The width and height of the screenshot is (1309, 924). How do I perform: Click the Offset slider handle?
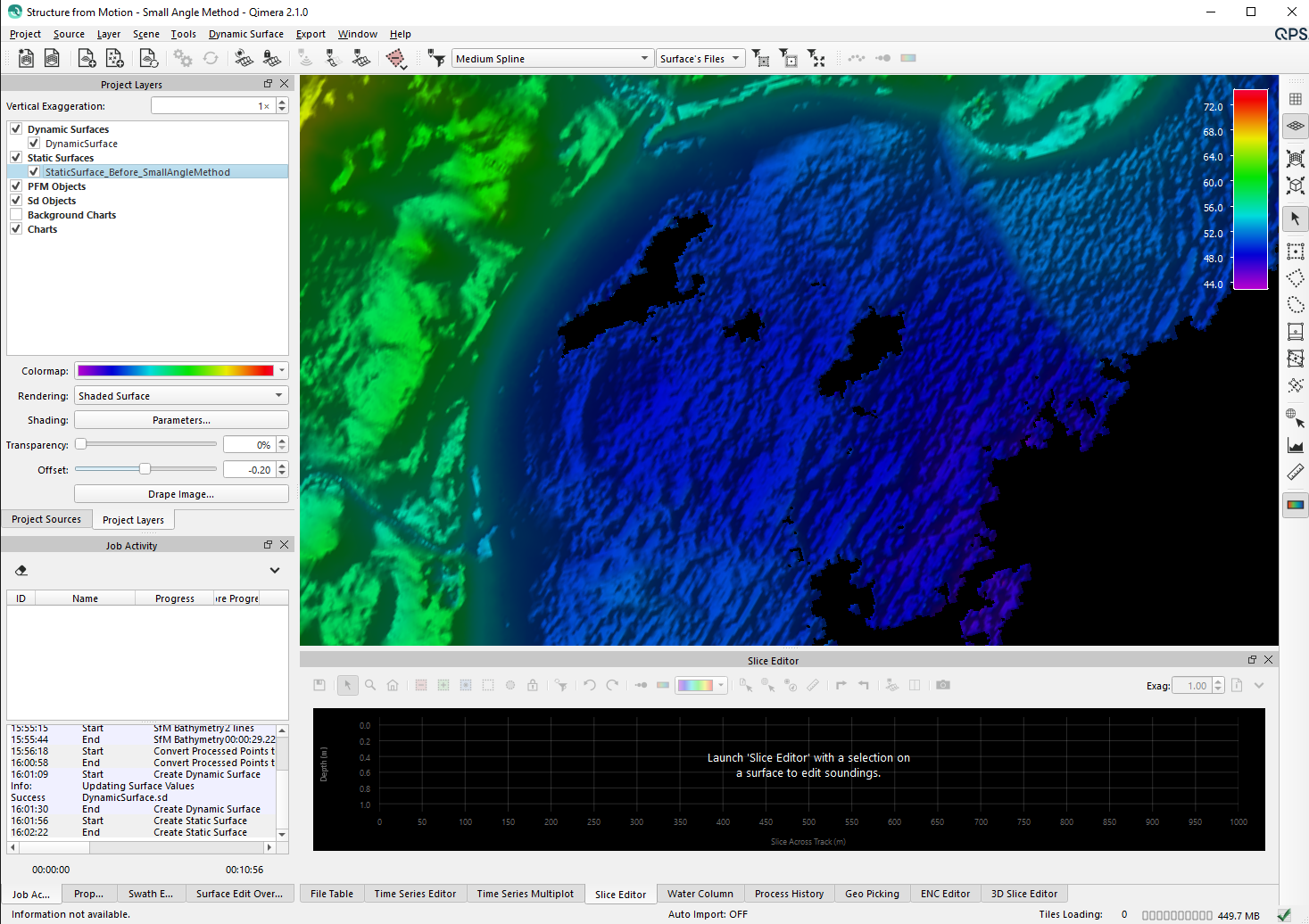click(x=145, y=469)
